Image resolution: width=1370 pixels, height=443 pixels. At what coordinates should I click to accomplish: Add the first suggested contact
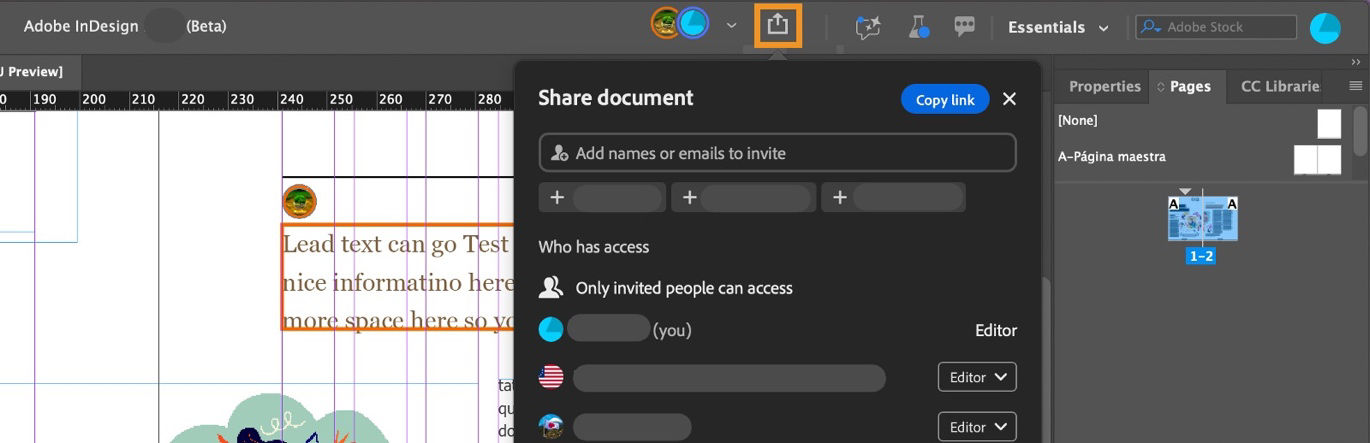point(602,197)
